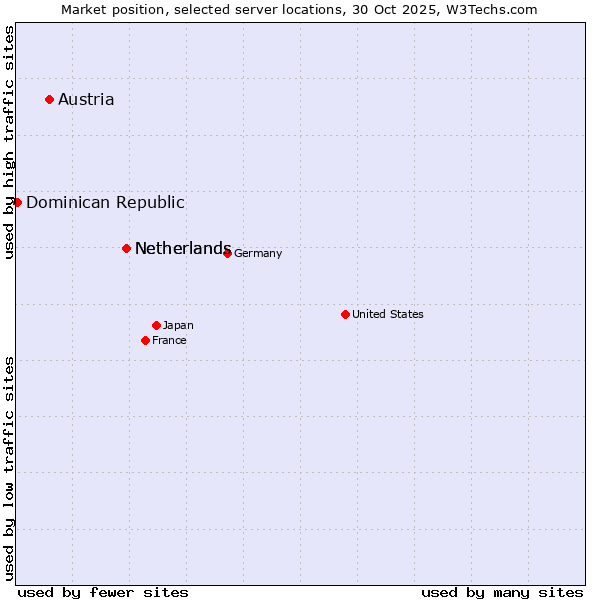Select the 'used by fewer sites' axis label
The width and height of the screenshot is (600, 600).
pos(103,592)
